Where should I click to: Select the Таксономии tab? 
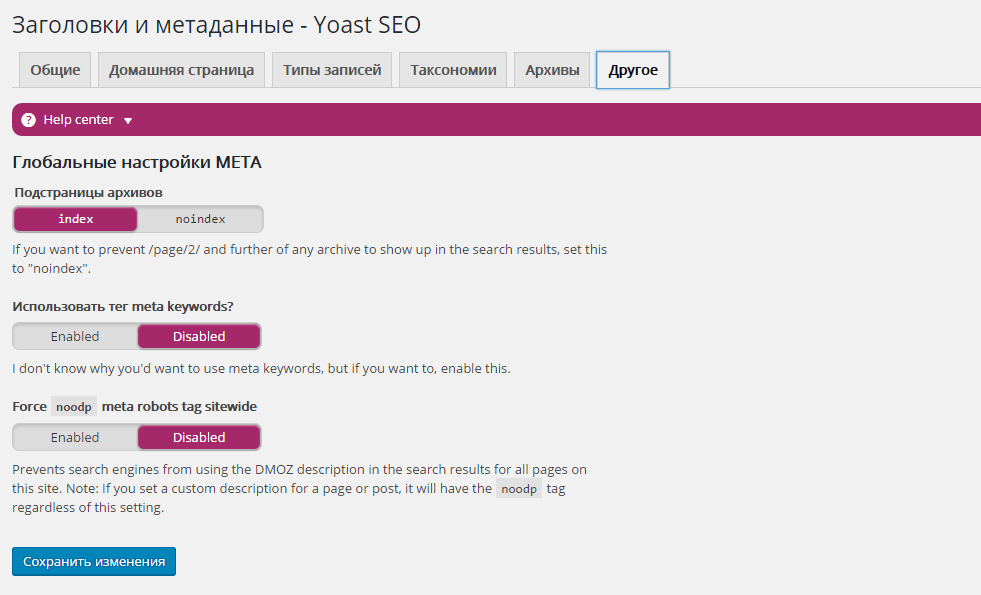click(x=453, y=69)
